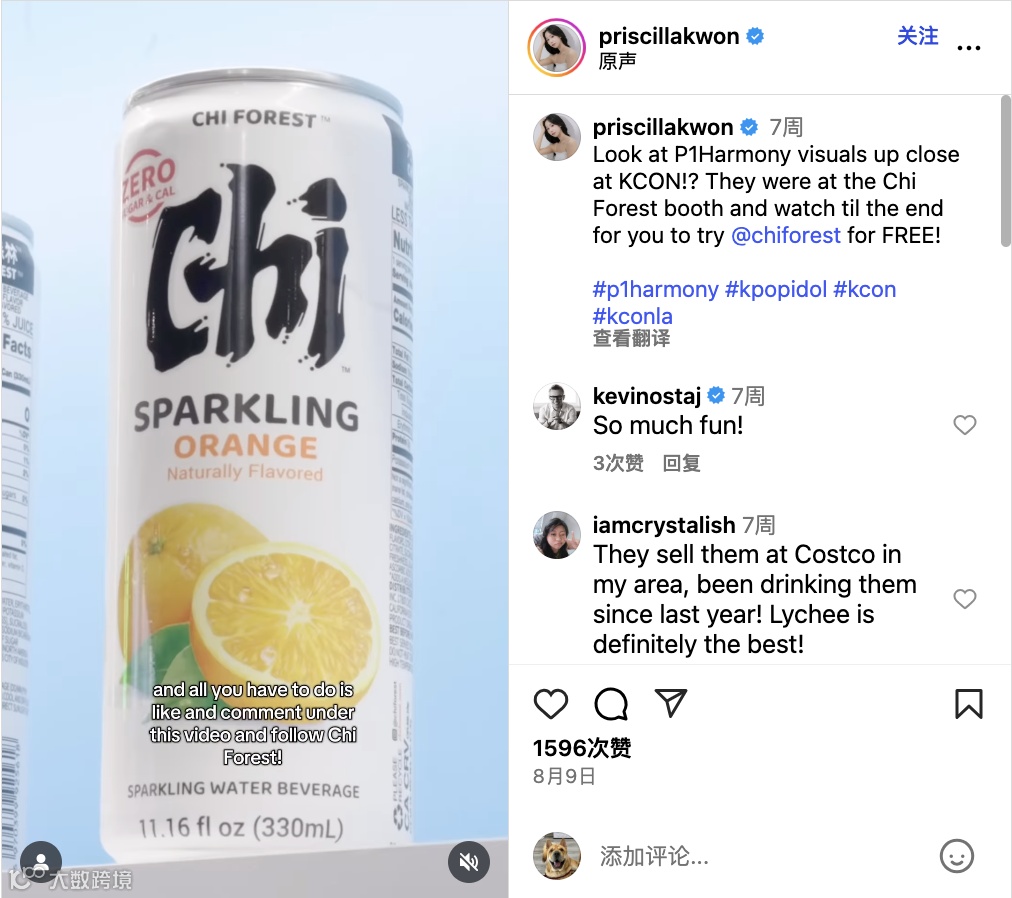Open the three-dot more options menu
1012x898 pixels.
969,48
